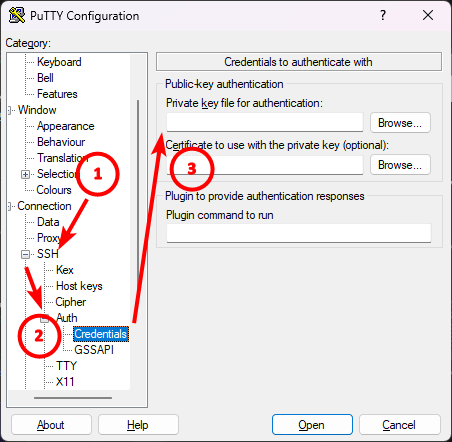Collapse the SSH tree node
Image resolution: width=452 pixels, height=442 pixels.
tap(25, 254)
